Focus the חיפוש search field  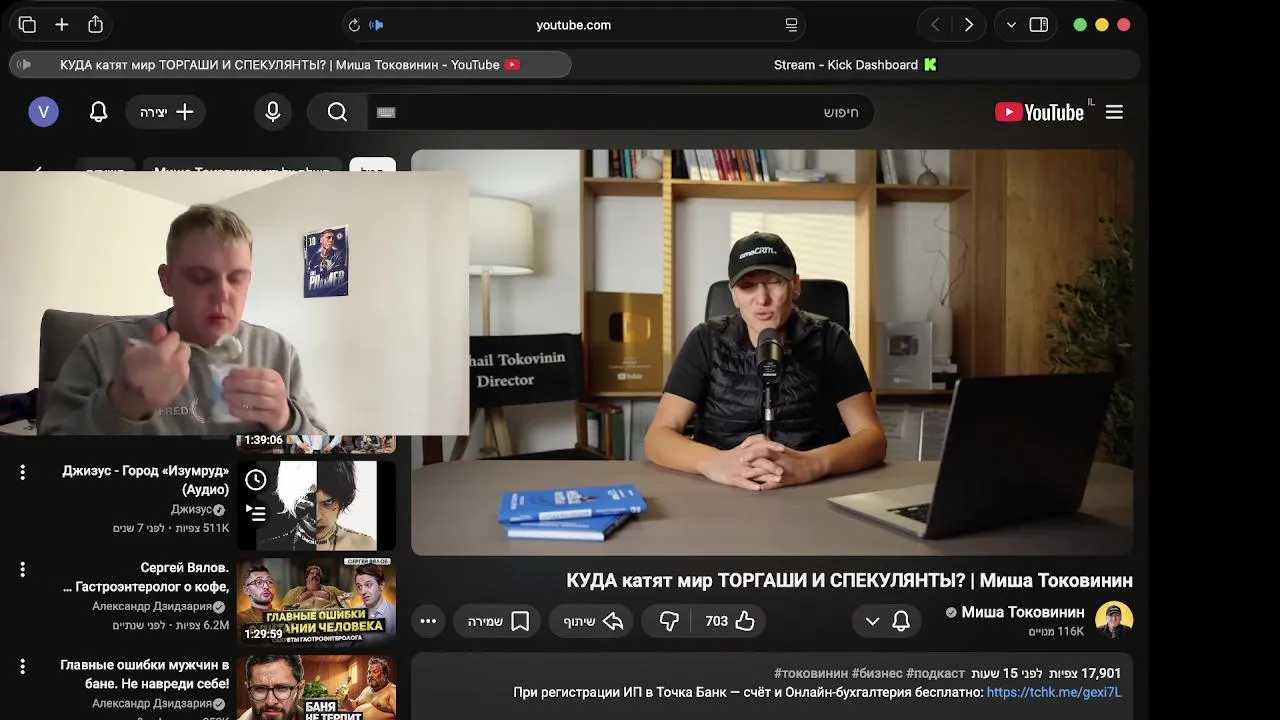coord(620,112)
